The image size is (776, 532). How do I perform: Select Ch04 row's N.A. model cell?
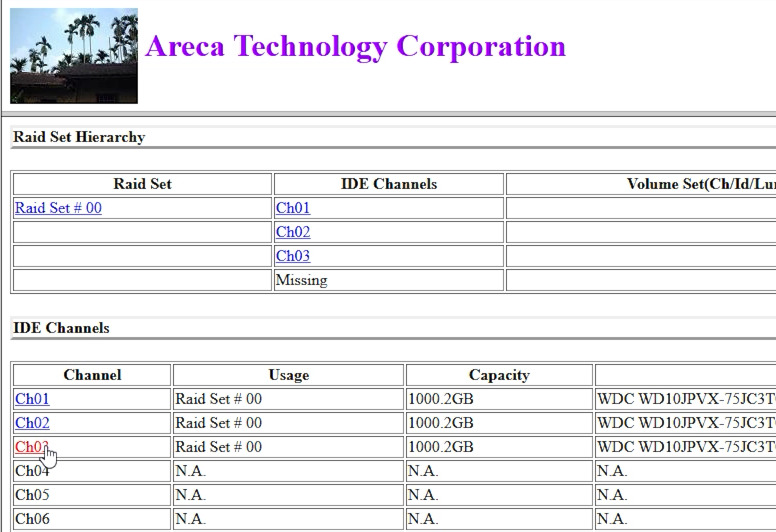pyautogui.click(x=685, y=471)
